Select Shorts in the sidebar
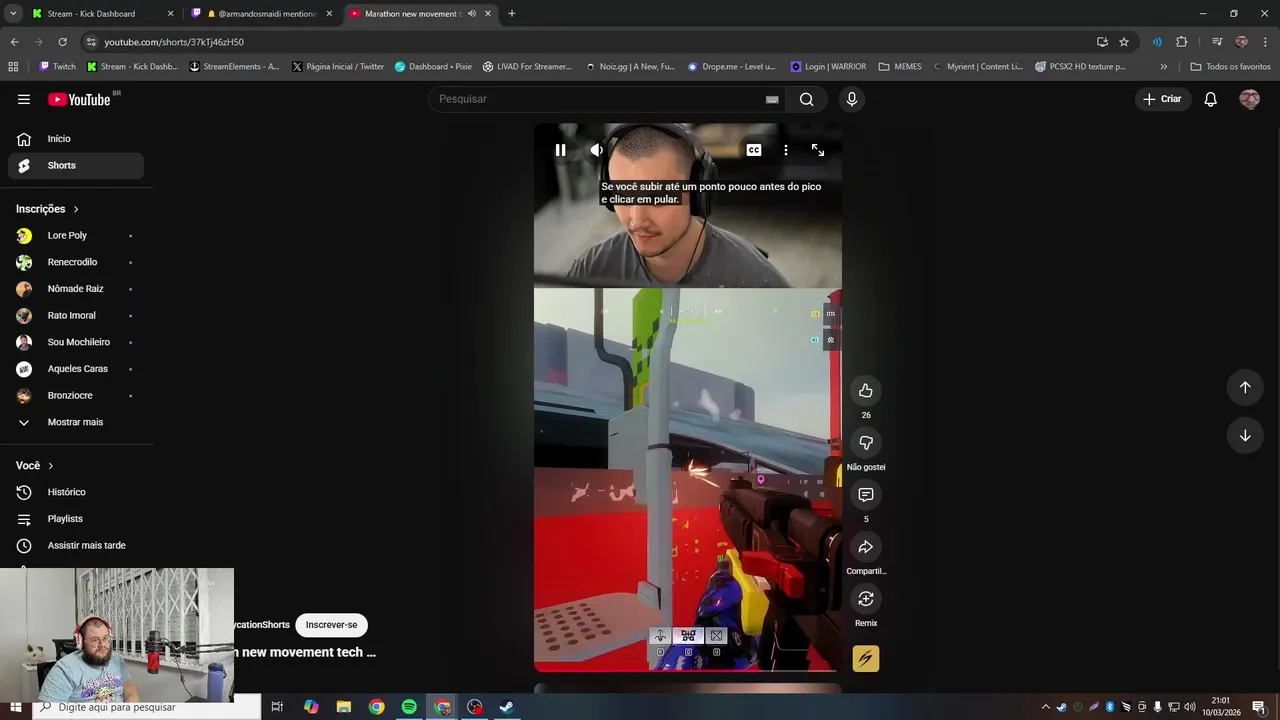The height and width of the screenshot is (720, 1280). click(76, 165)
